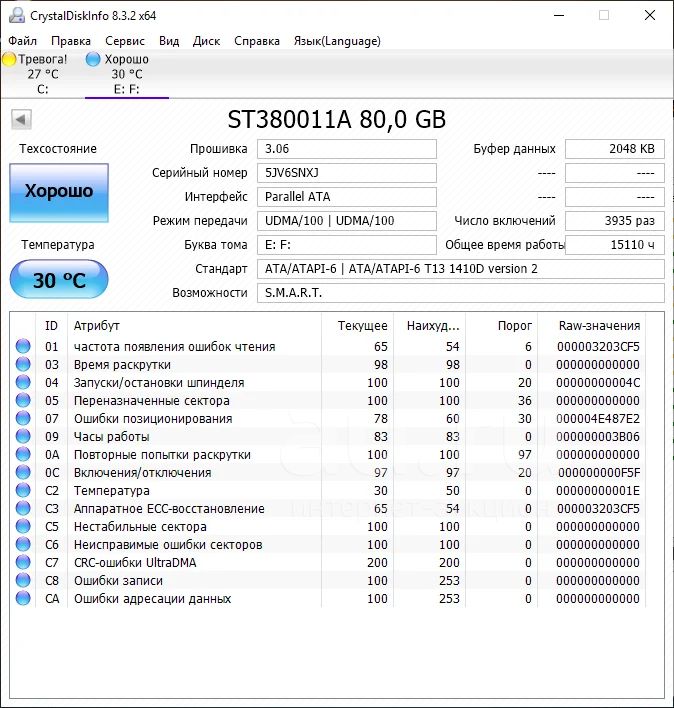Open the Сервис menu
Viewport: 674px width, 708px height.
tap(125, 41)
